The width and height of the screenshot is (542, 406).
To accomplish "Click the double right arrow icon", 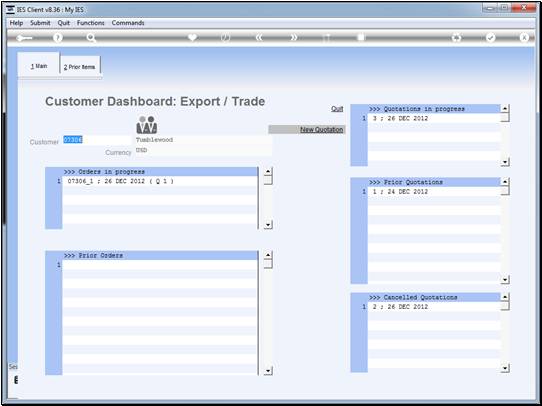I will (x=293, y=38).
